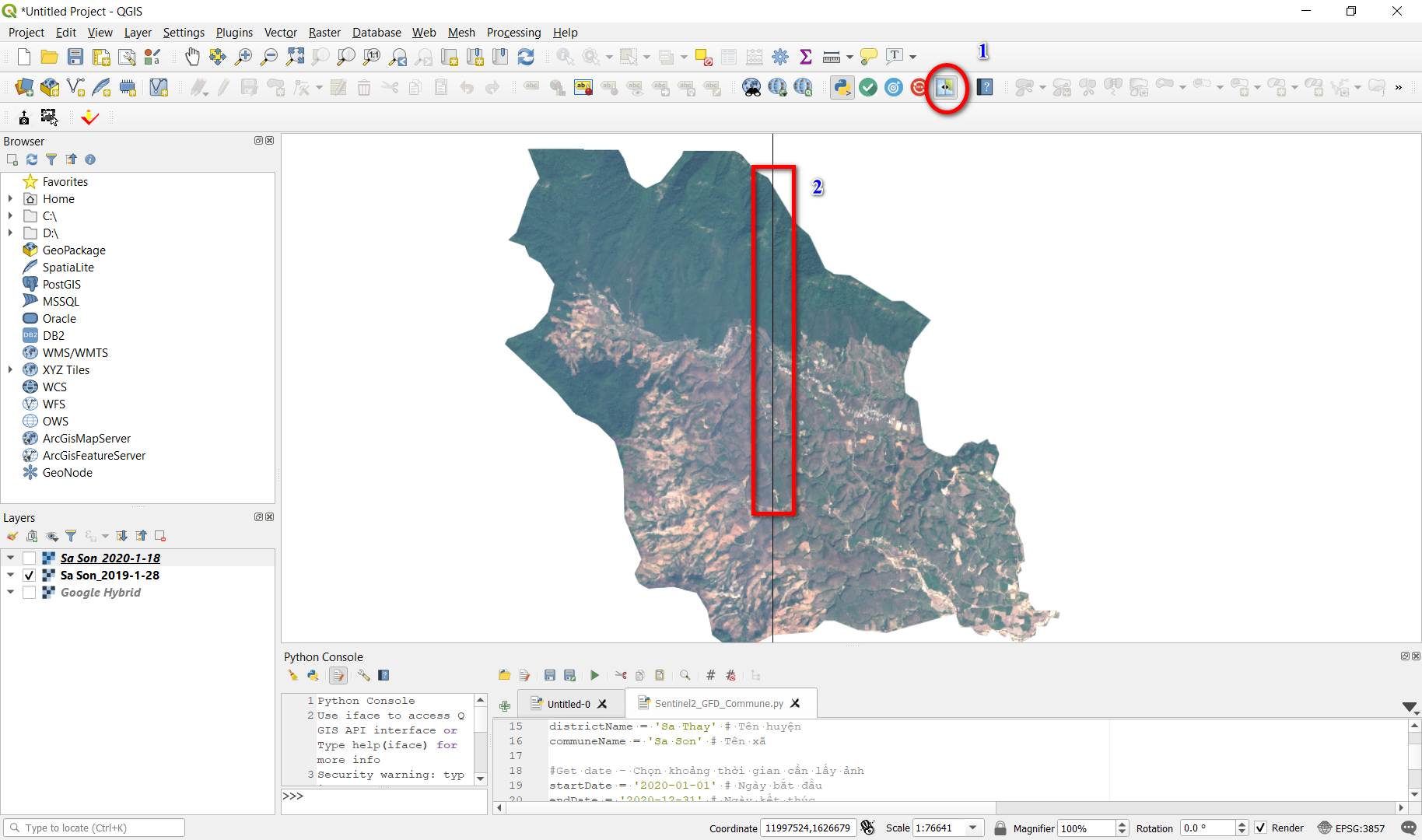Select the Zoom In magnifier tool
The height and width of the screenshot is (840, 1422).
tap(243, 57)
